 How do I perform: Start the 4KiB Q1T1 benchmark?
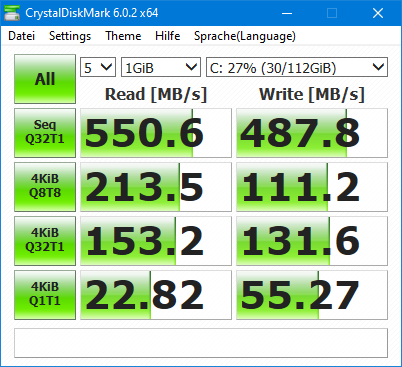[x=45, y=295]
